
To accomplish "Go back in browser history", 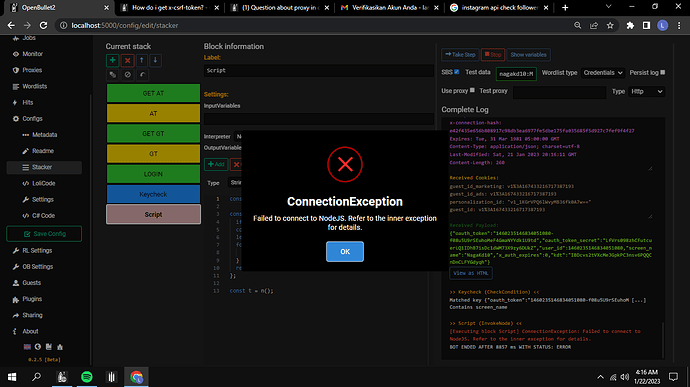I will [11, 26].
